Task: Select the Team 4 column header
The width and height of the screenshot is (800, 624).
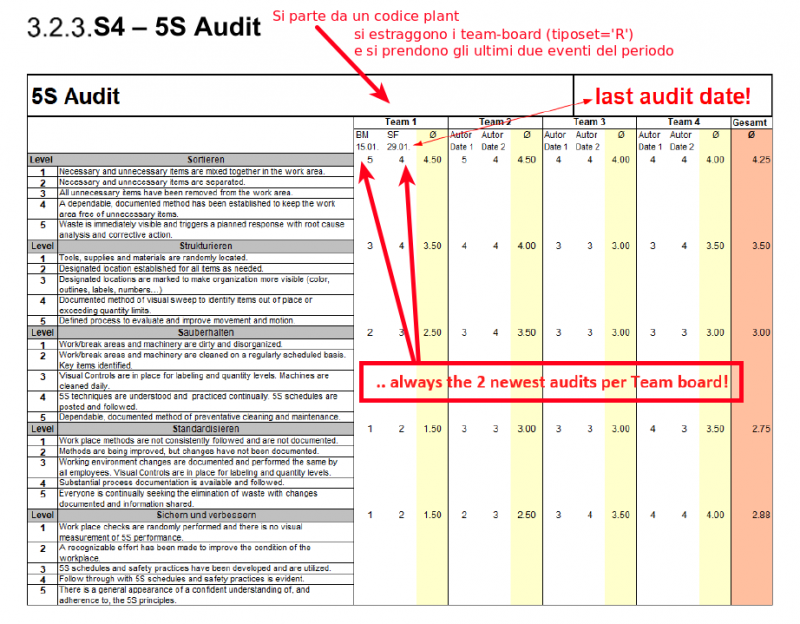Action: tap(683, 122)
